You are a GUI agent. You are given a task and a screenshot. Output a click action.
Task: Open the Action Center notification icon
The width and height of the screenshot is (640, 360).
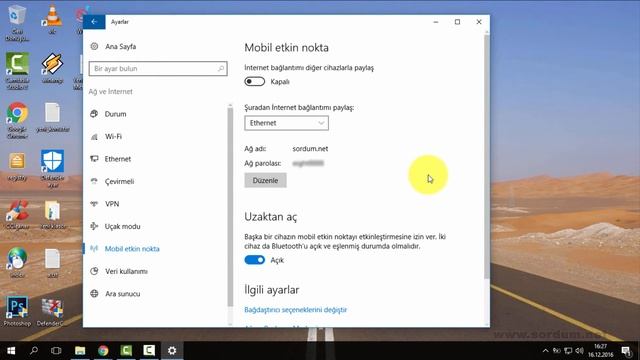pos(627,351)
